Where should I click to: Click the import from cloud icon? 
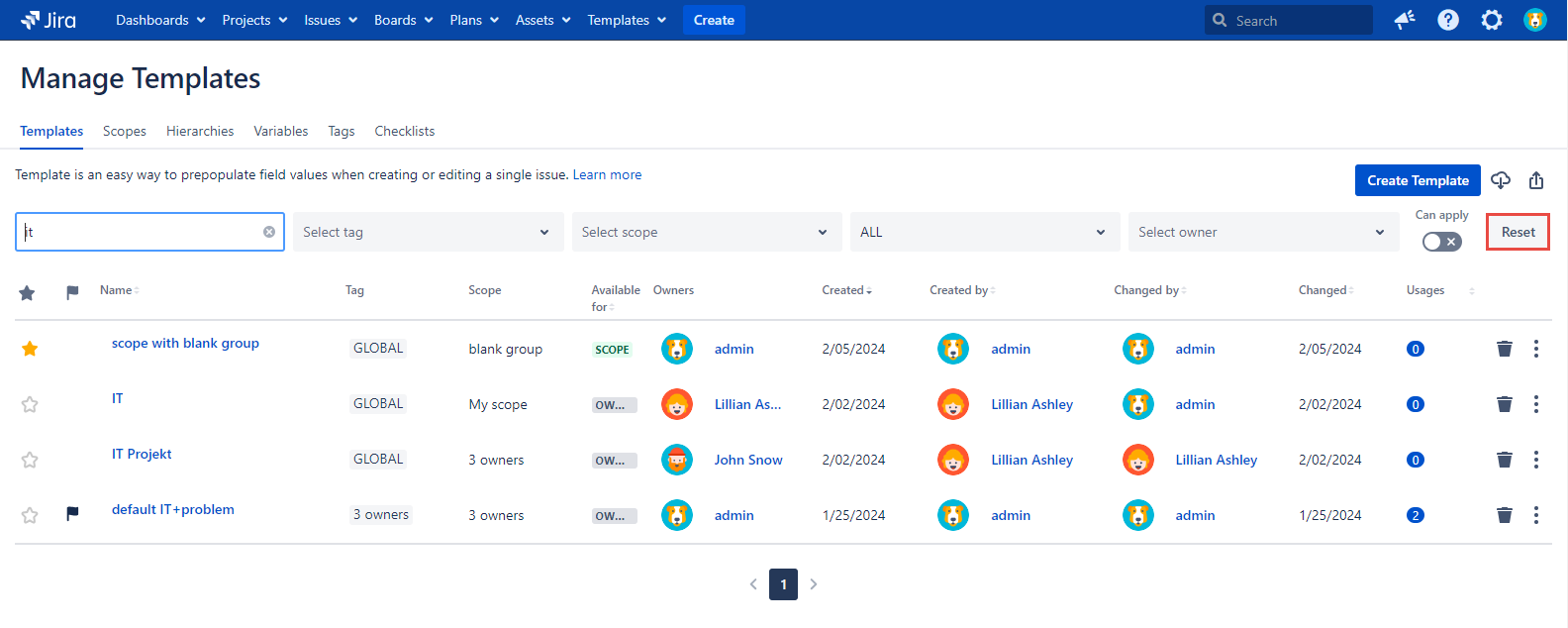[1501, 180]
